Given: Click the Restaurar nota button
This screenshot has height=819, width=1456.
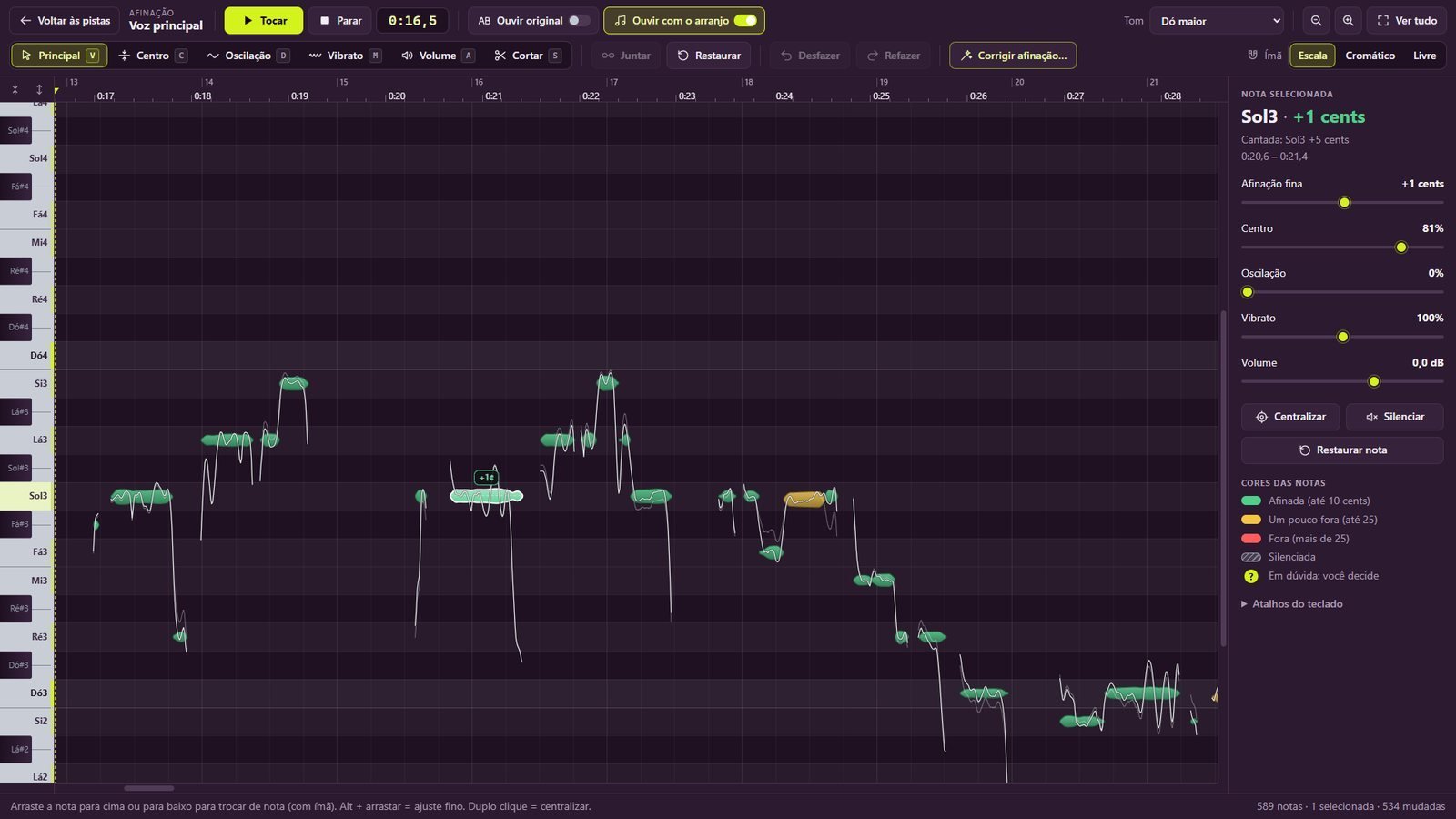Looking at the screenshot, I should (x=1342, y=450).
